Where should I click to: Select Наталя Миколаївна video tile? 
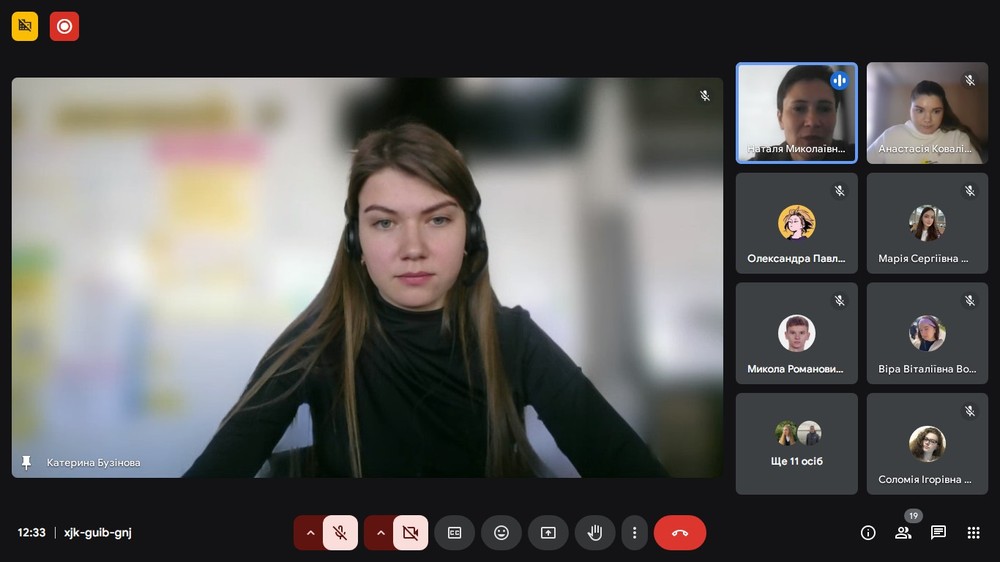point(797,113)
